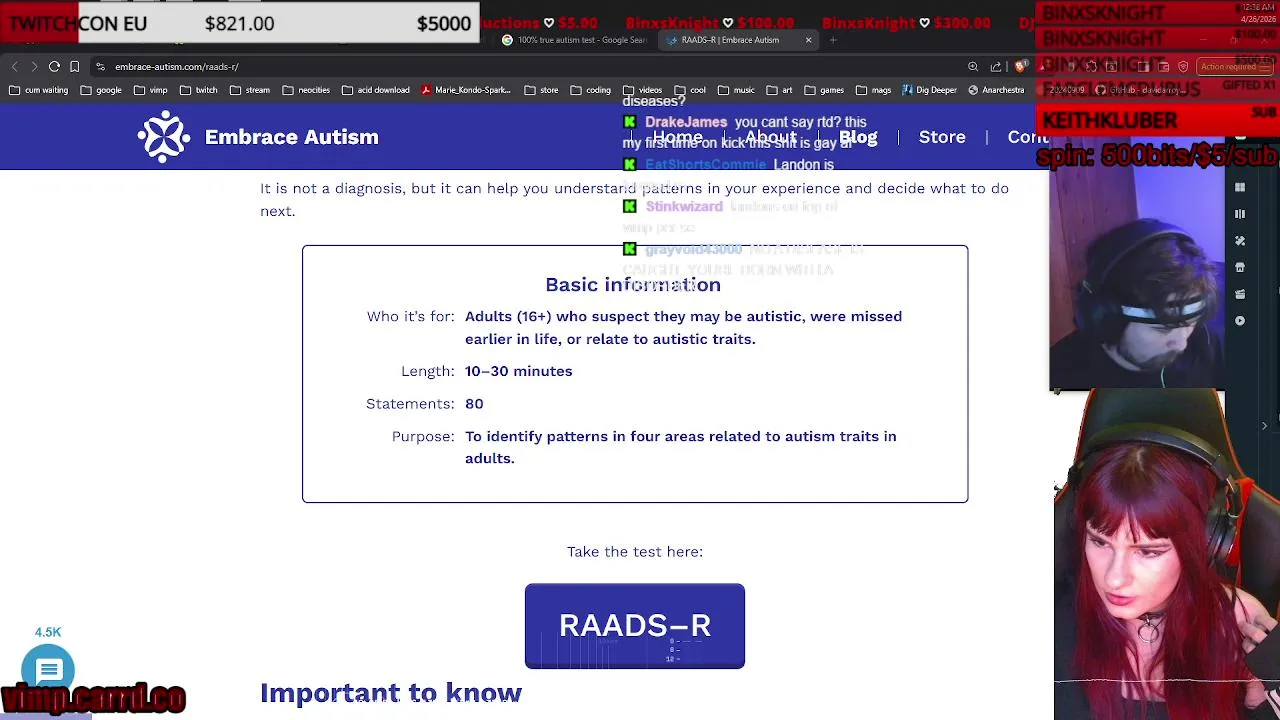
Task: Click 'Take the test here:' text
Action: click(635, 552)
